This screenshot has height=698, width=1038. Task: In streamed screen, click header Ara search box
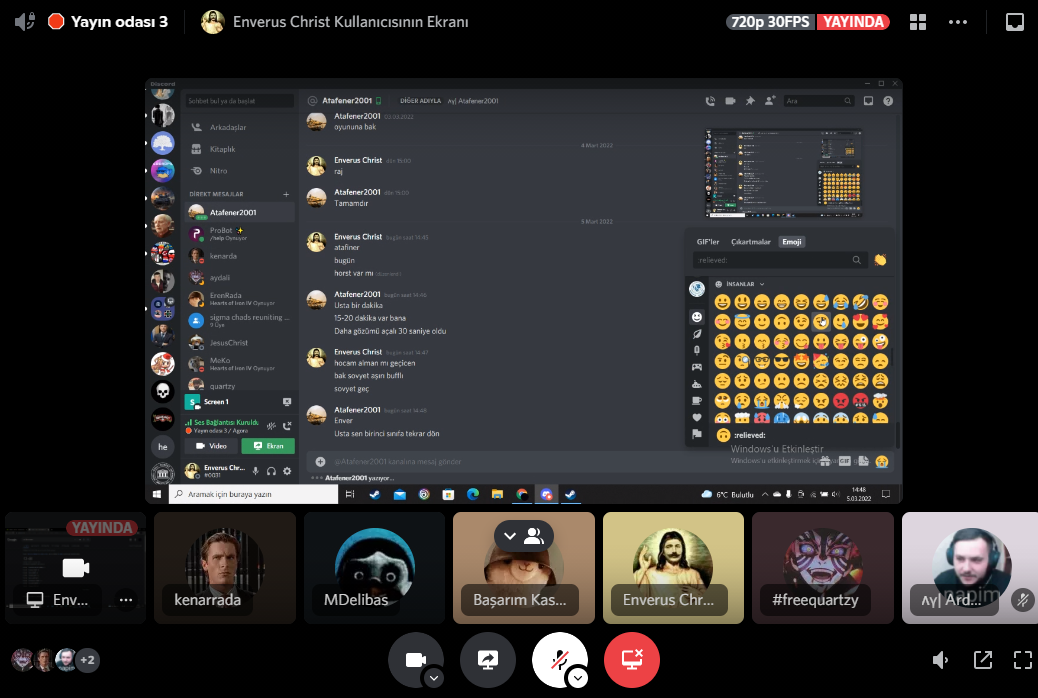819,101
